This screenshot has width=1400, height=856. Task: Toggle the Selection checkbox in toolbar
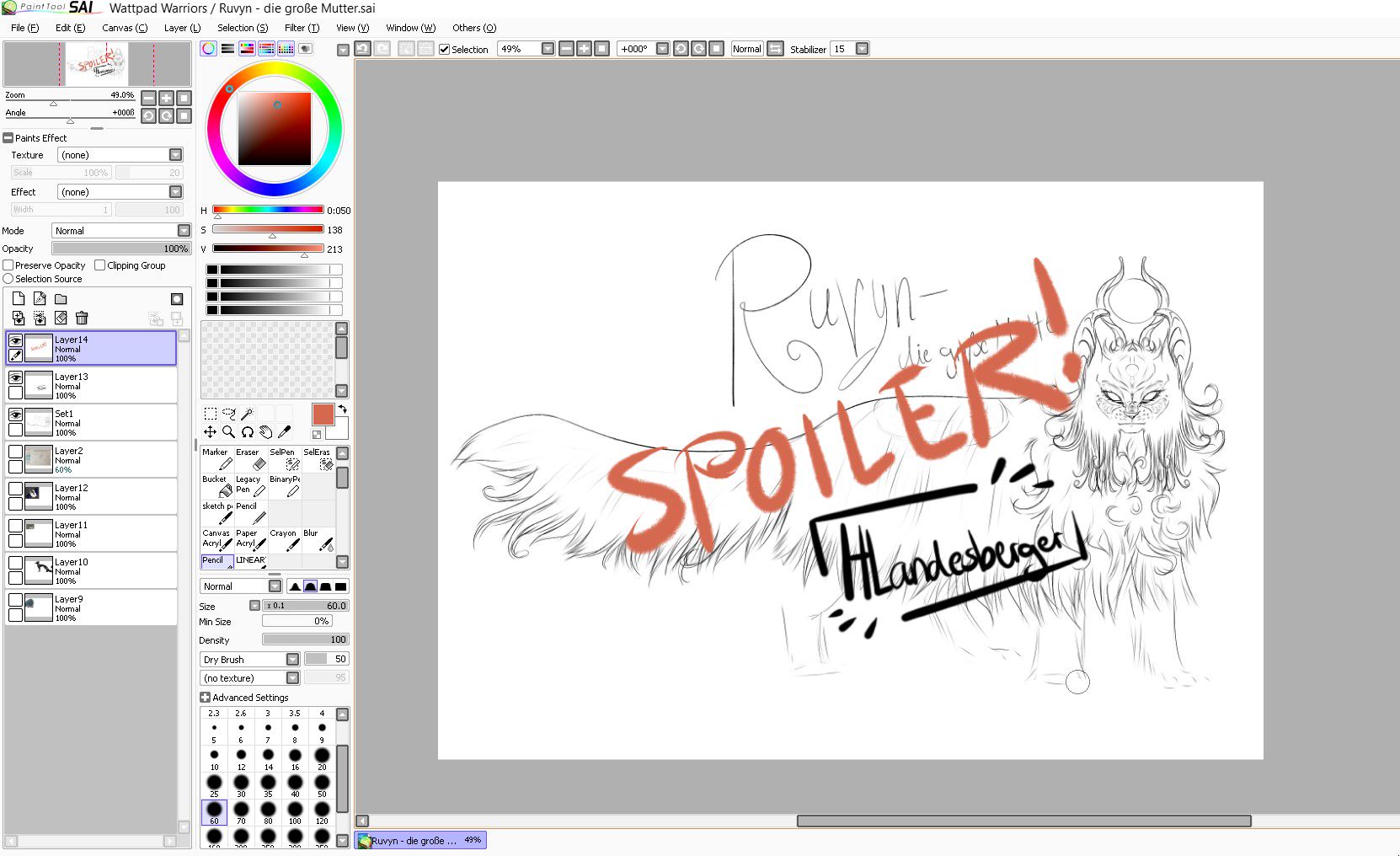tap(445, 50)
